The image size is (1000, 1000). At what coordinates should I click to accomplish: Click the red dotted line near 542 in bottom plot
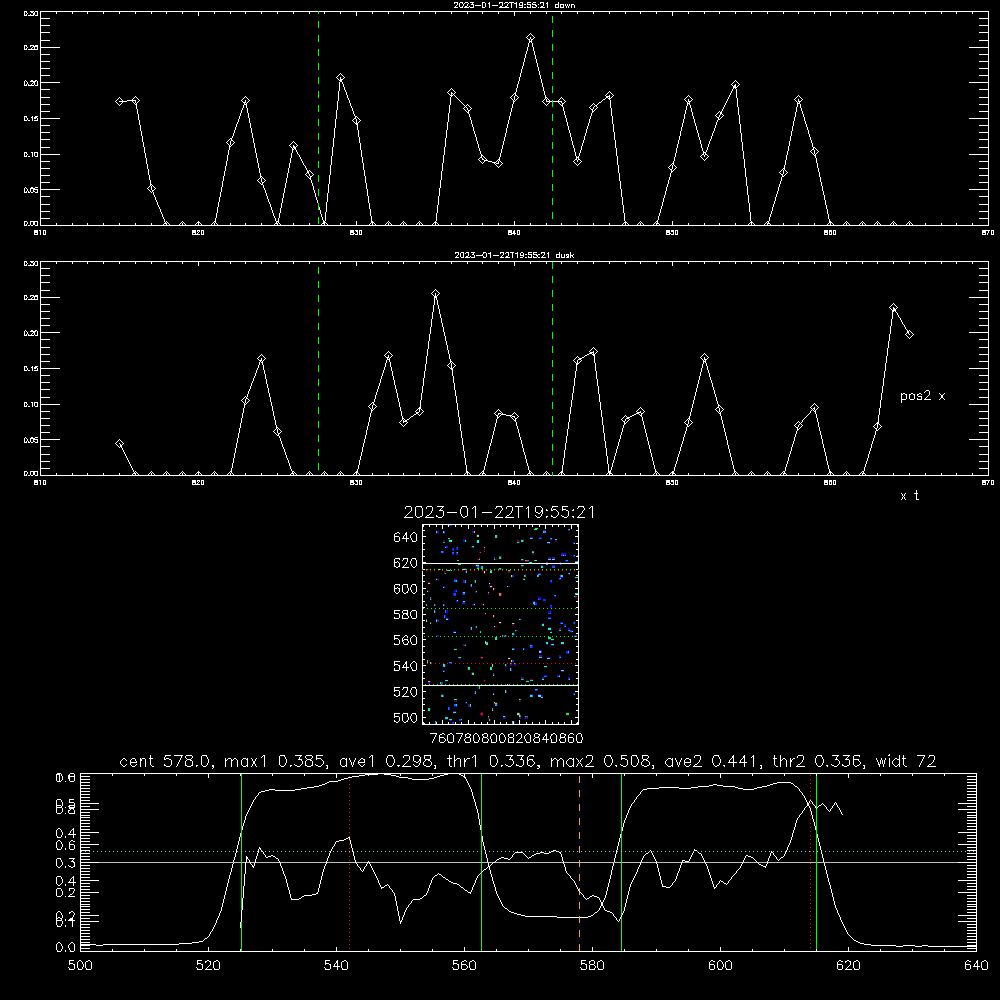click(x=349, y=861)
